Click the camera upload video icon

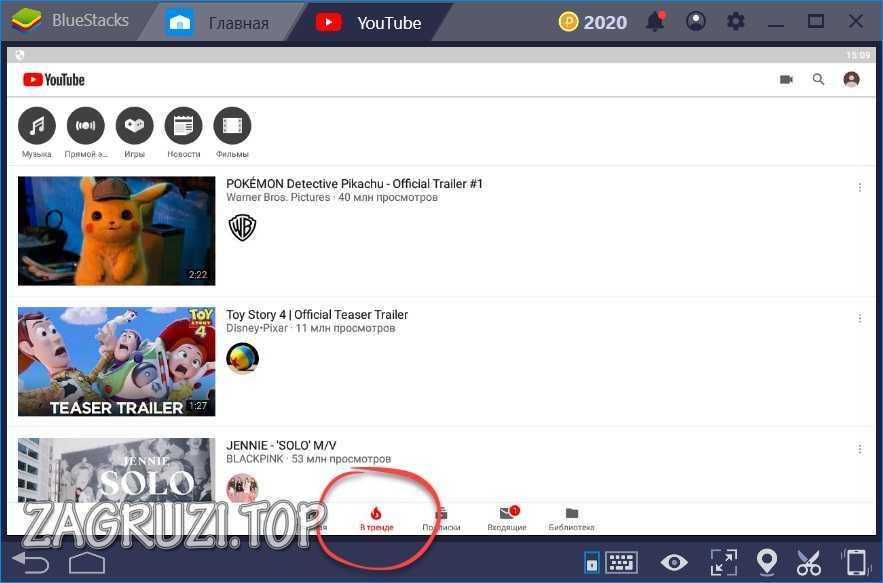786,79
